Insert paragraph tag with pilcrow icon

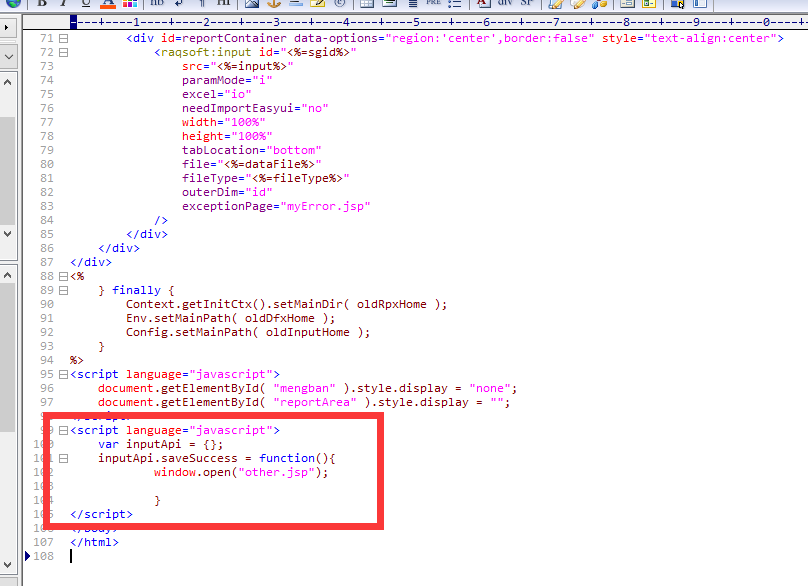201,4
